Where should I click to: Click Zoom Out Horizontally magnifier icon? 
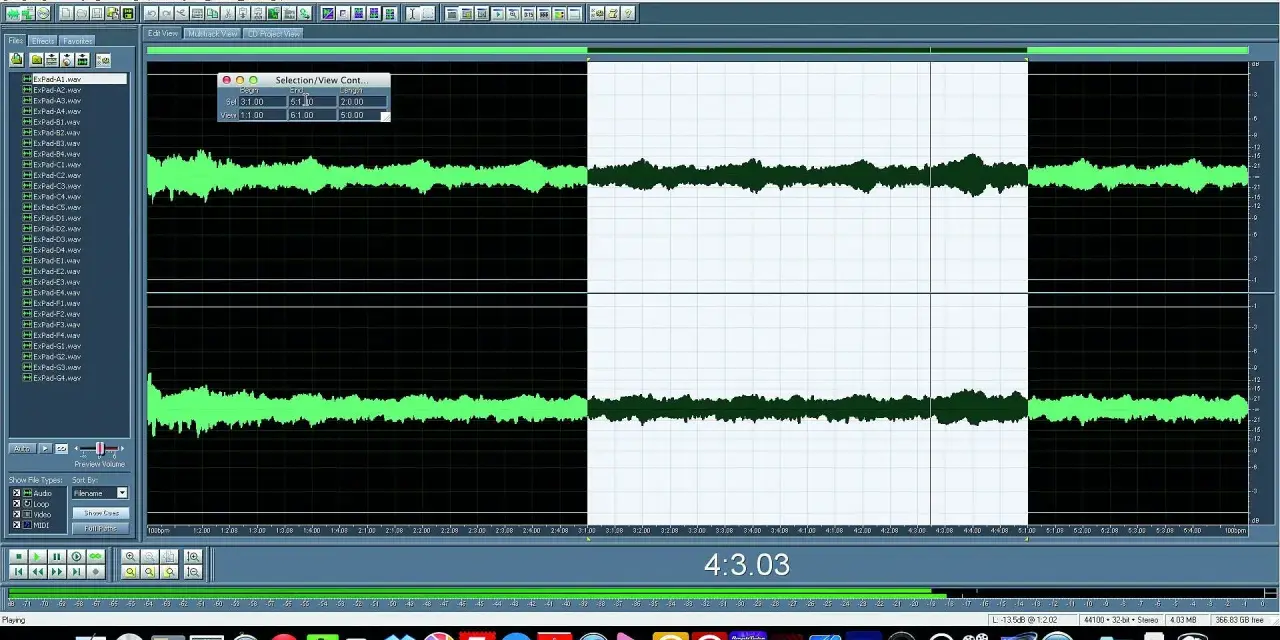coord(149,557)
